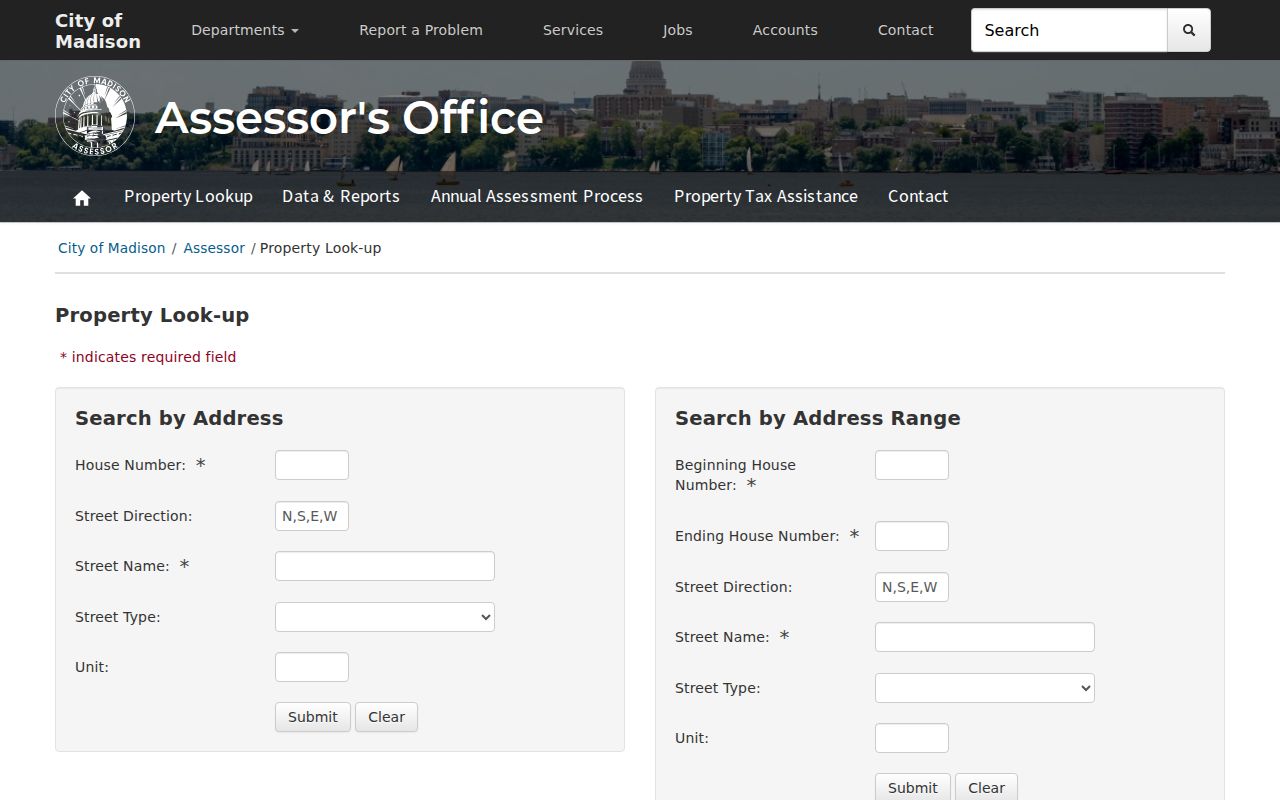The height and width of the screenshot is (800, 1280).
Task: Open Street Type dropdown in Search by Address
Action: [385, 617]
